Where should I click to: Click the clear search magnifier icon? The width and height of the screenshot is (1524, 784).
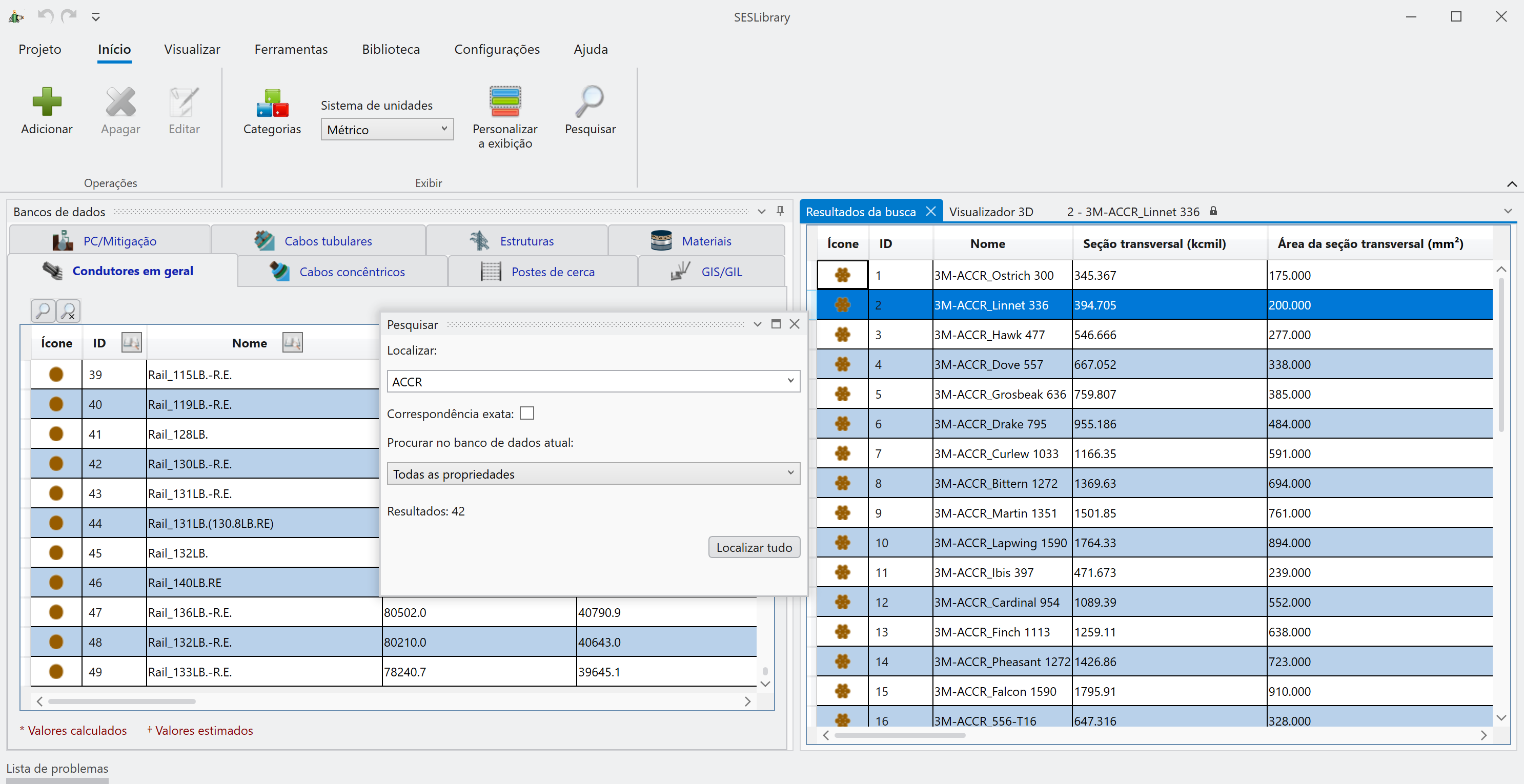[69, 311]
